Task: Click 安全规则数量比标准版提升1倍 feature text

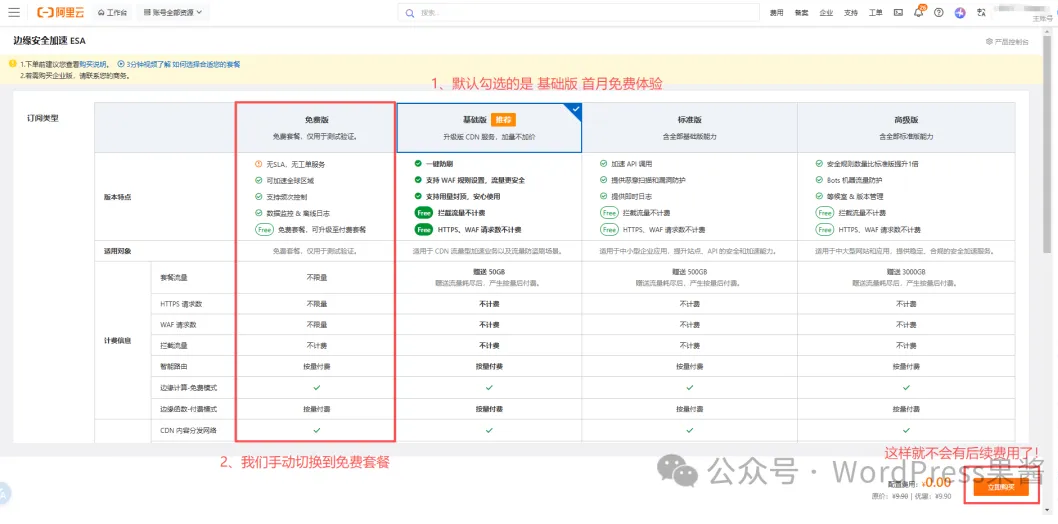Action: coord(873,164)
